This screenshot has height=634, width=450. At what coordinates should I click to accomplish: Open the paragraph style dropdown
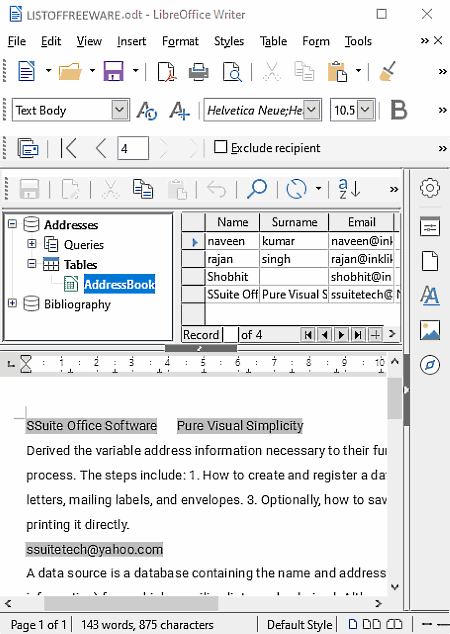coord(120,110)
